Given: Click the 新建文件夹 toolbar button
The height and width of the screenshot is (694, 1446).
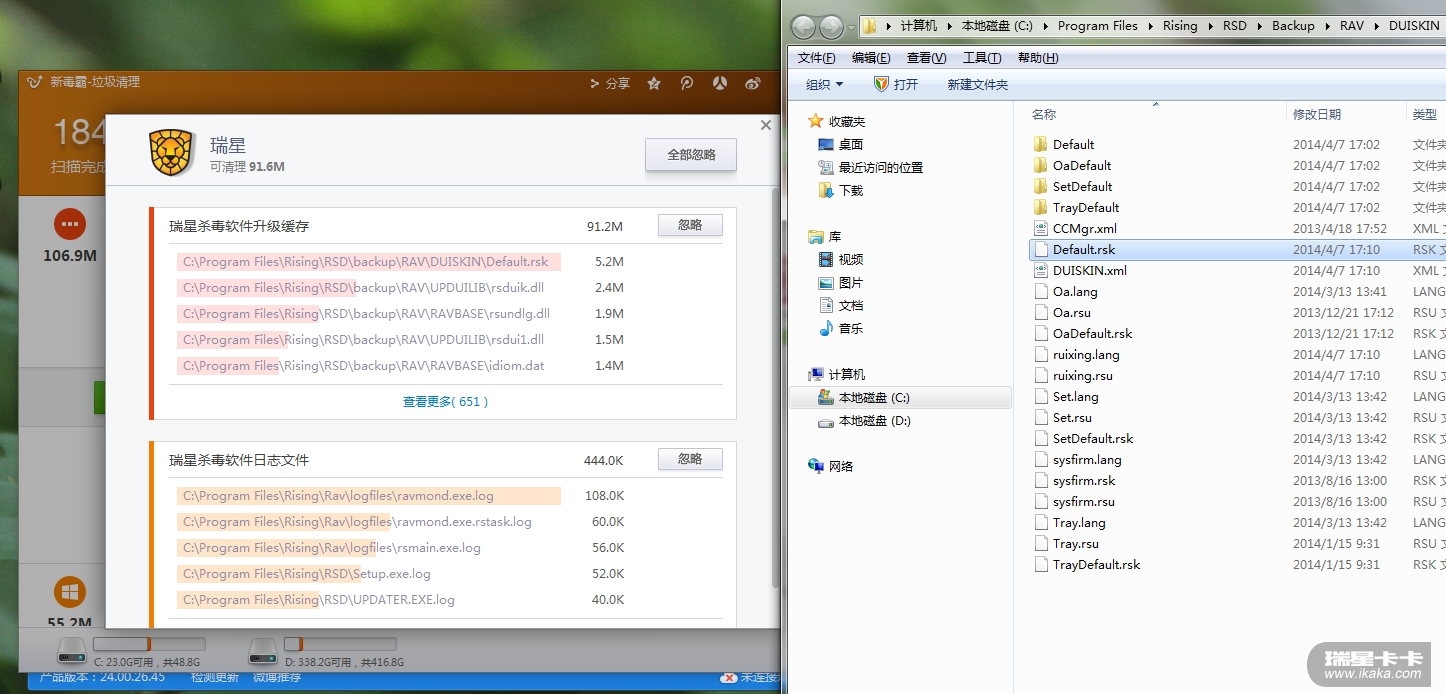Looking at the screenshot, I should 978,85.
